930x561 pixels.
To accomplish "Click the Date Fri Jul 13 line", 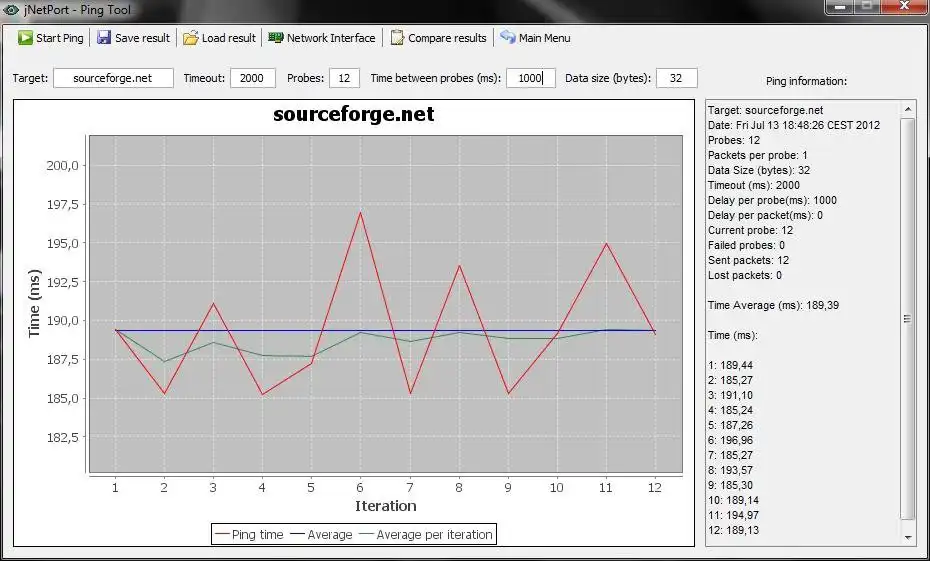I will coord(794,125).
